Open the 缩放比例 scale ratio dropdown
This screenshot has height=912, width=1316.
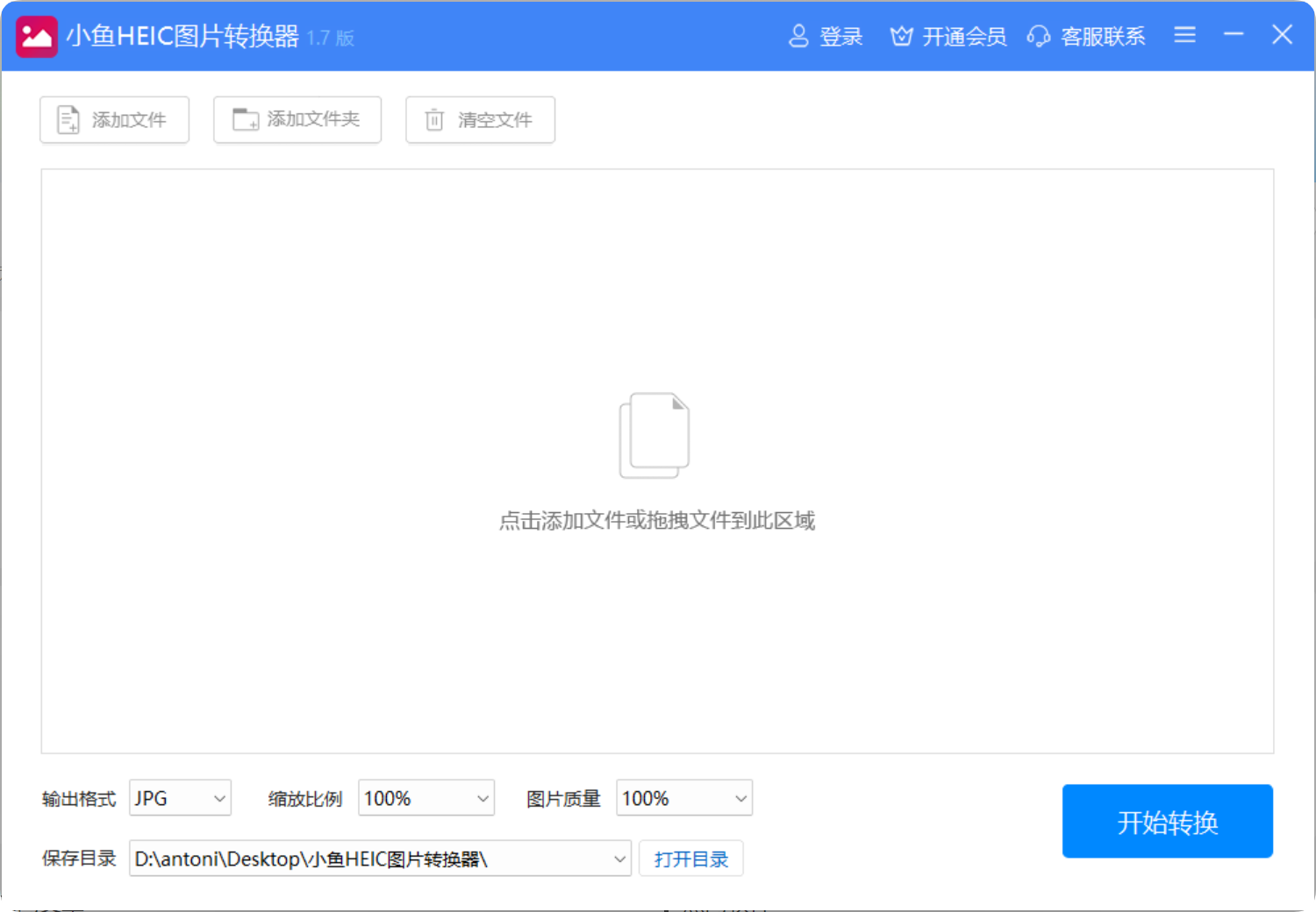pyautogui.click(x=483, y=798)
